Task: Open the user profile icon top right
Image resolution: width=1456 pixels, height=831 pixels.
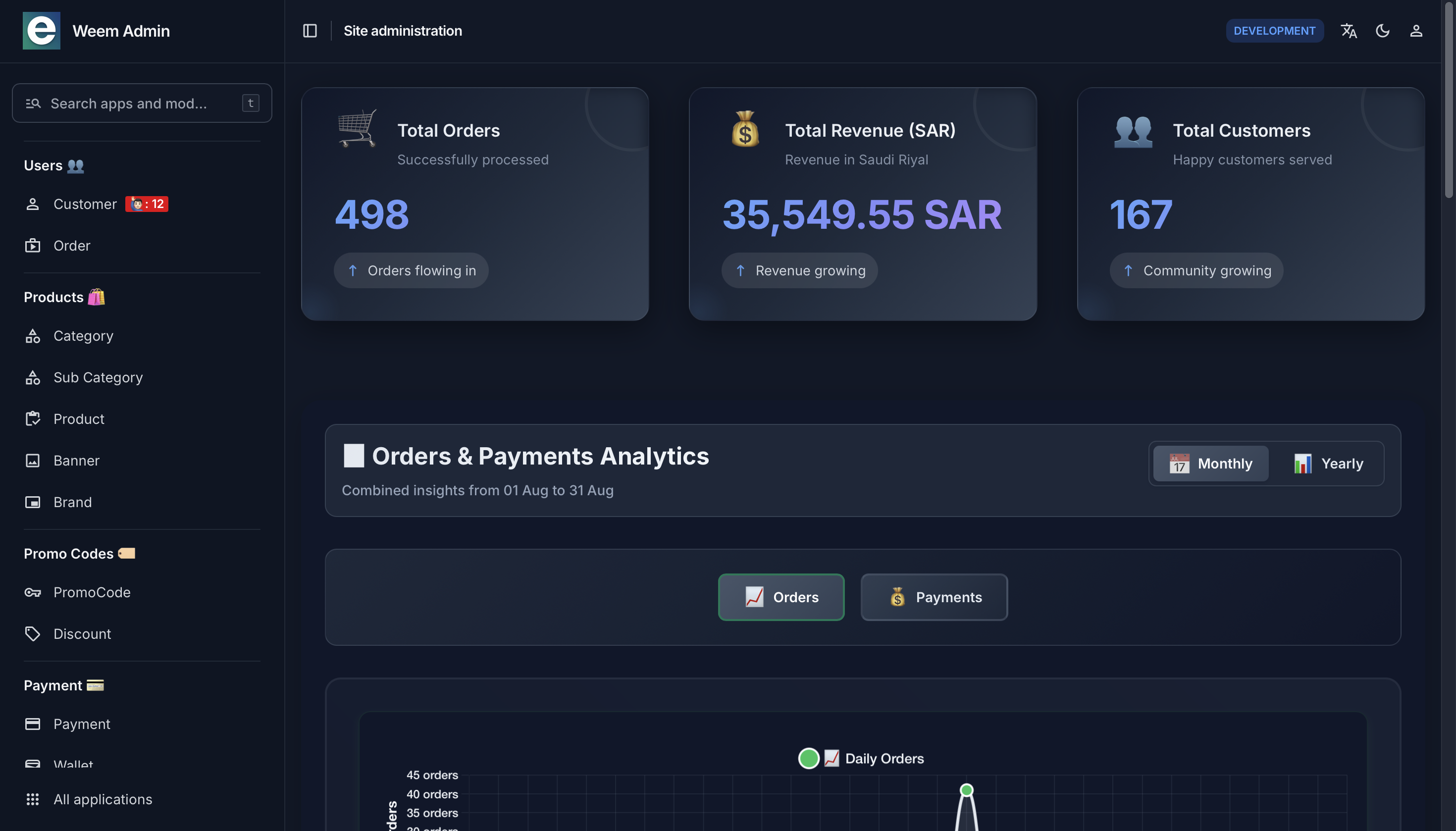Action: click(1416, 30)
